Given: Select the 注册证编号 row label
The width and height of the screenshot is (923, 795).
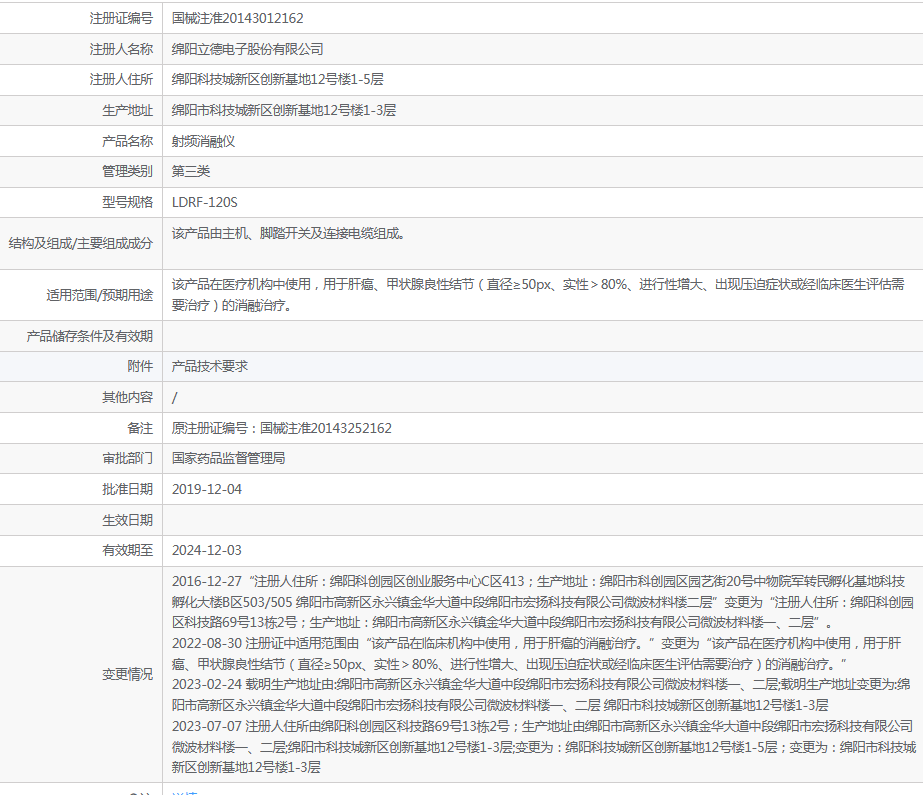Looking at the screenshot, I should point(121,18).
